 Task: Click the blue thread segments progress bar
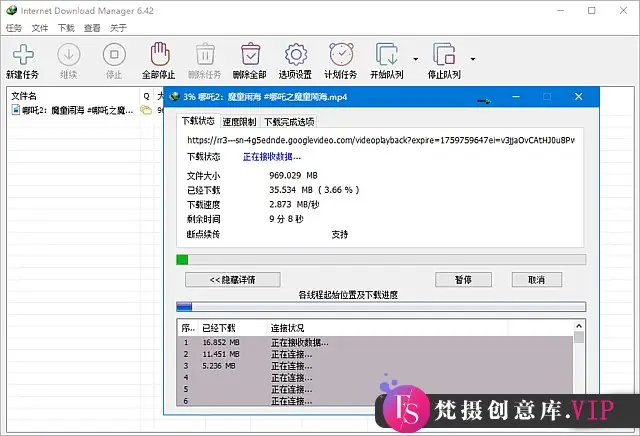[x=381, y=307]
